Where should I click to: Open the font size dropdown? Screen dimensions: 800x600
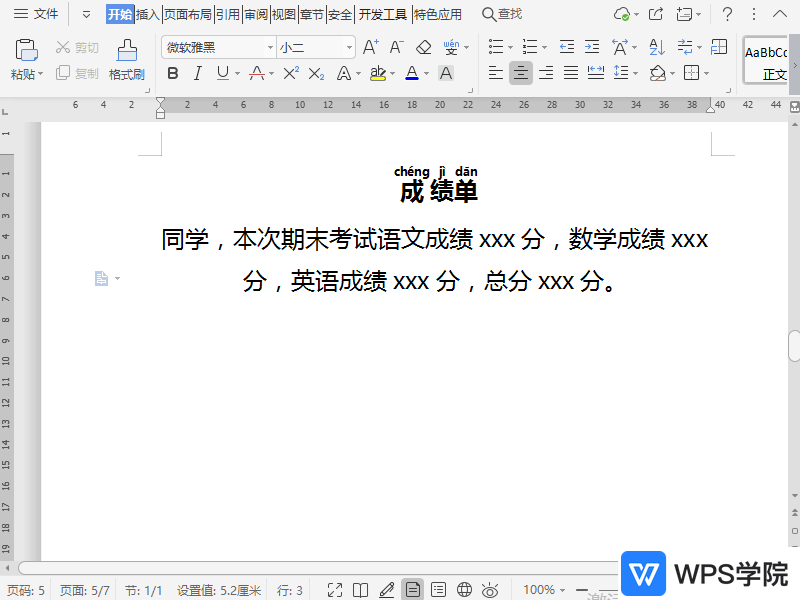tap(347, 46)
